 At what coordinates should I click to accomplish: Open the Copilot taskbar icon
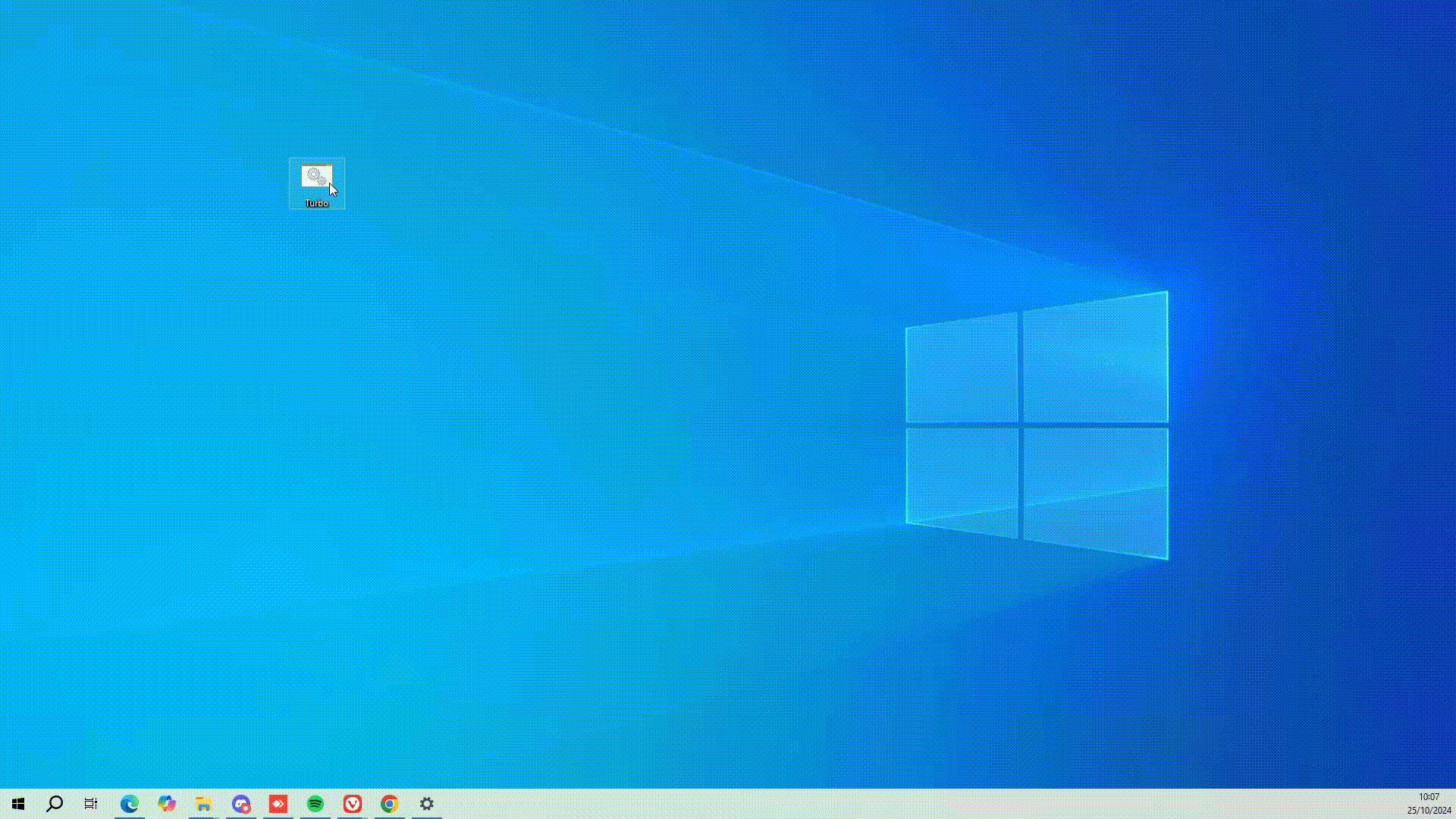(x=167, y=804)
